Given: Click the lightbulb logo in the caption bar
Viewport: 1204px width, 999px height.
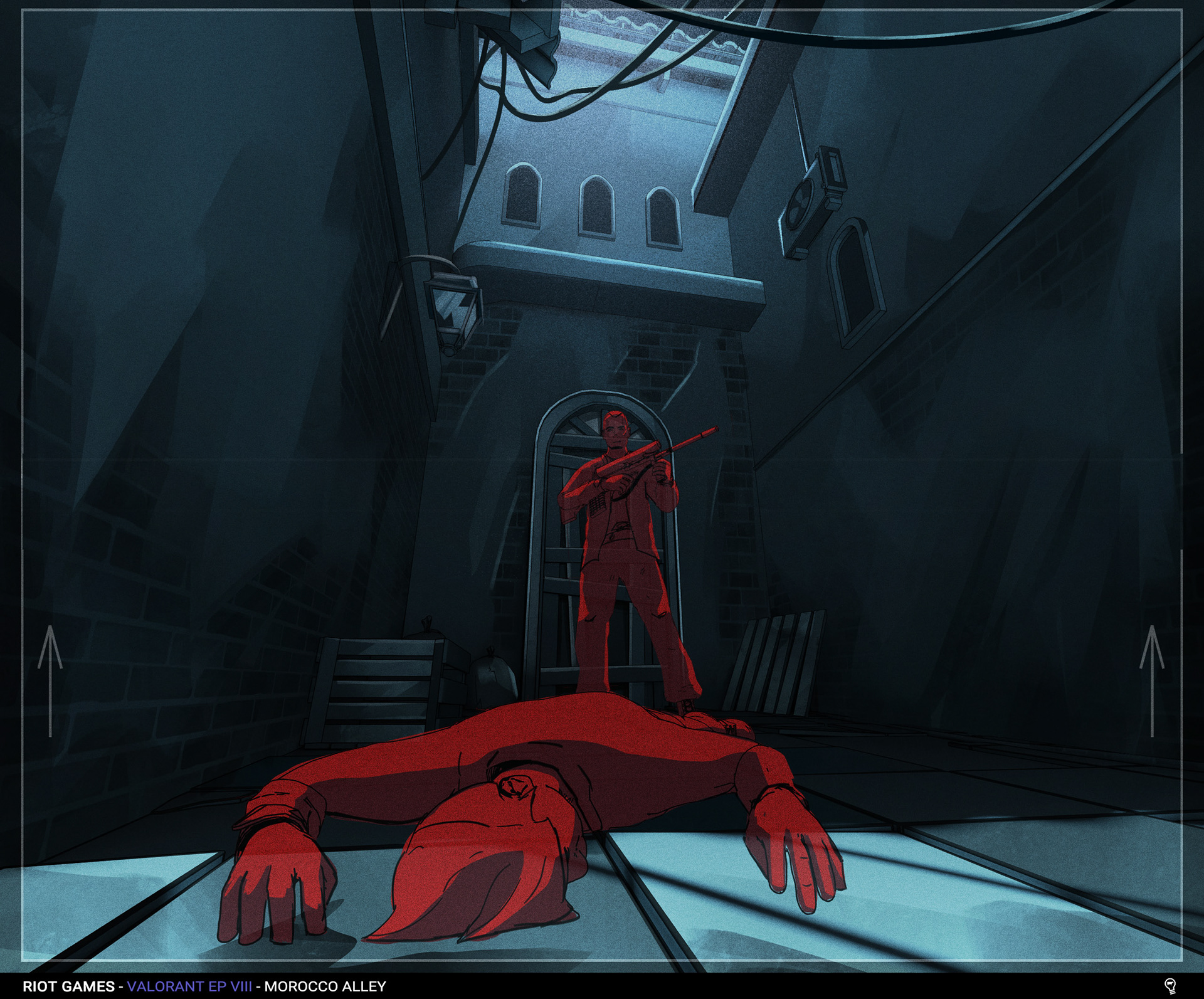Looking at the screenshot, I should pos(1170,986).
